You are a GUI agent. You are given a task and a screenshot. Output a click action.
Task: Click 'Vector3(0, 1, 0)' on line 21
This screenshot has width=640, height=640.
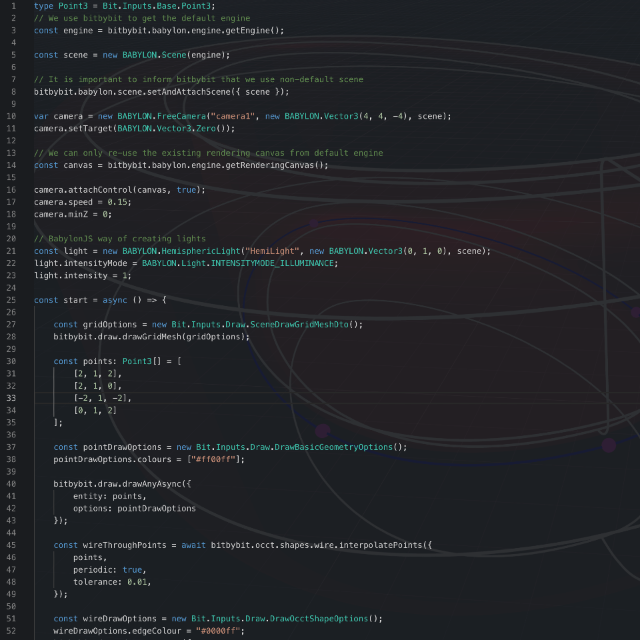pyautogui.click(x=410, y=251)
